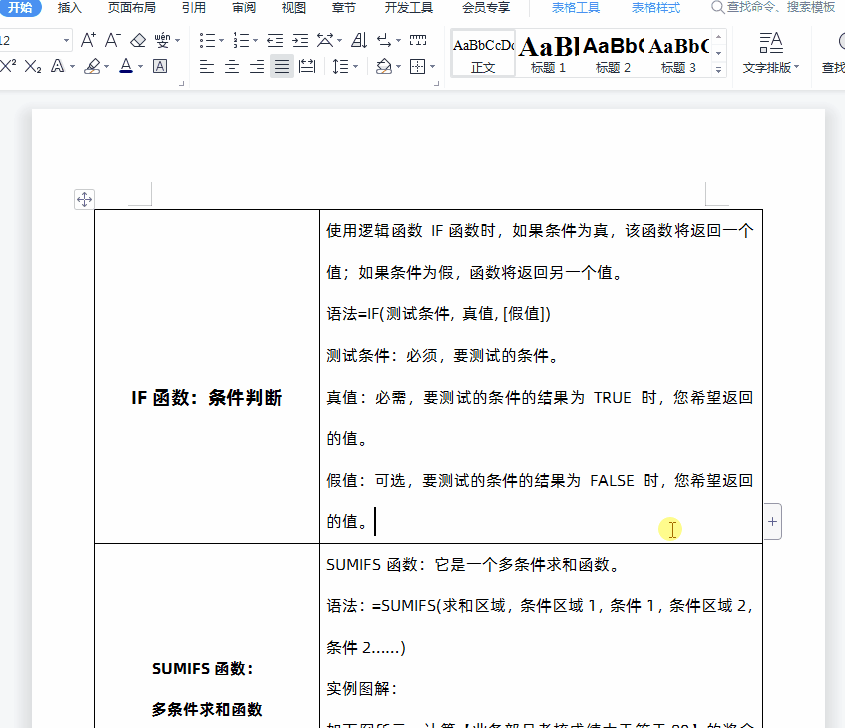Click the Chinese layout icon
The height and width of the screenshot is (728, 845).
[x=325, y=40]
